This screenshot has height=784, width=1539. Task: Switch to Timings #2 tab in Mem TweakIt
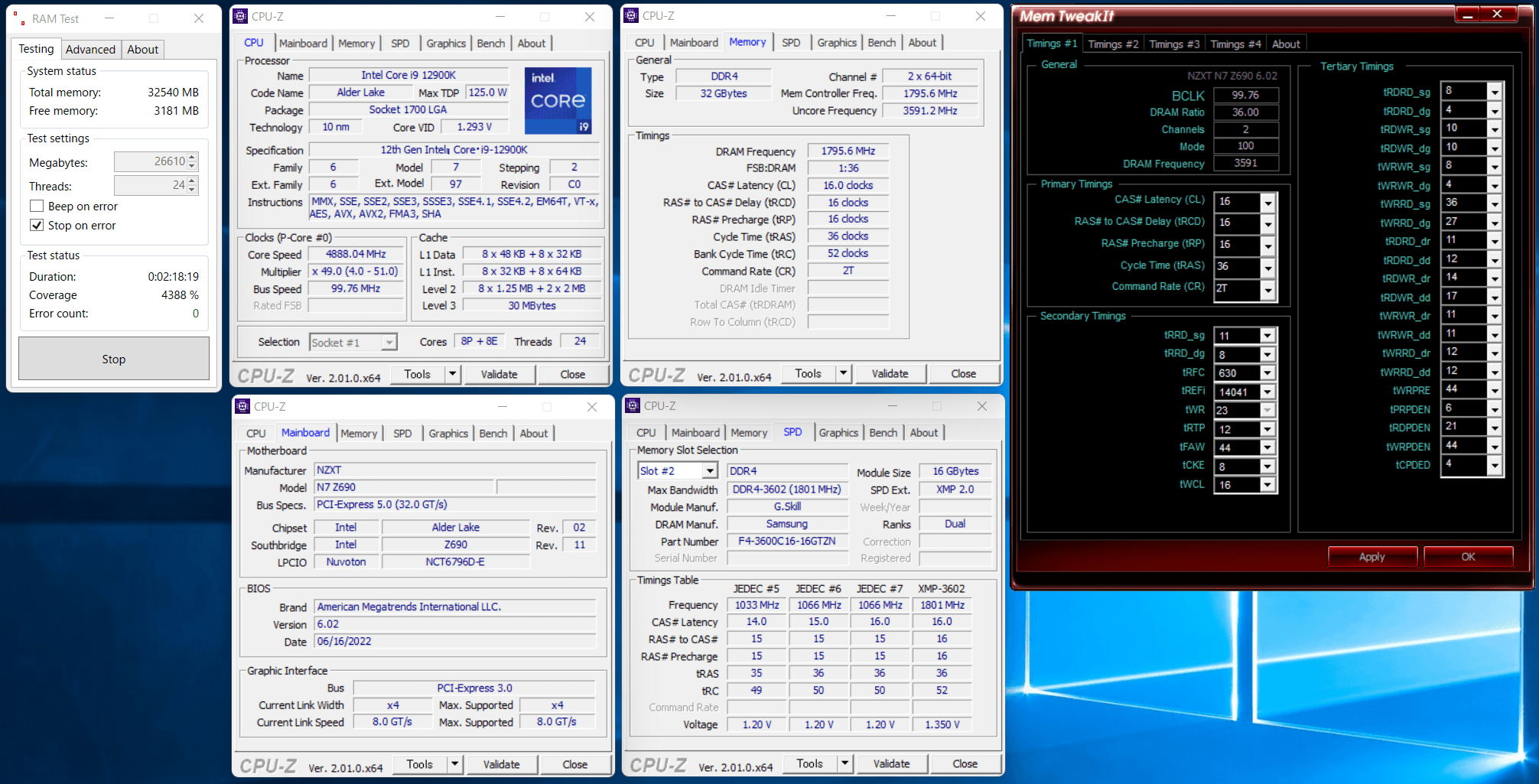point(1113,44)
